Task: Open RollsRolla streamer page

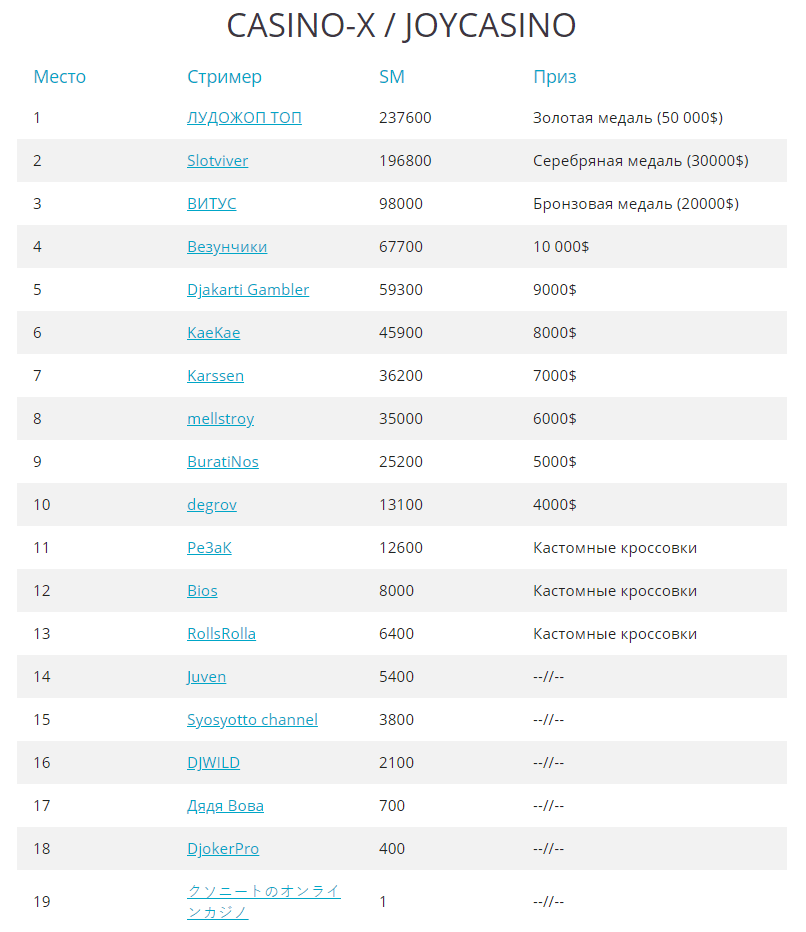Action: pyautogui.click(x=221, y=634)
